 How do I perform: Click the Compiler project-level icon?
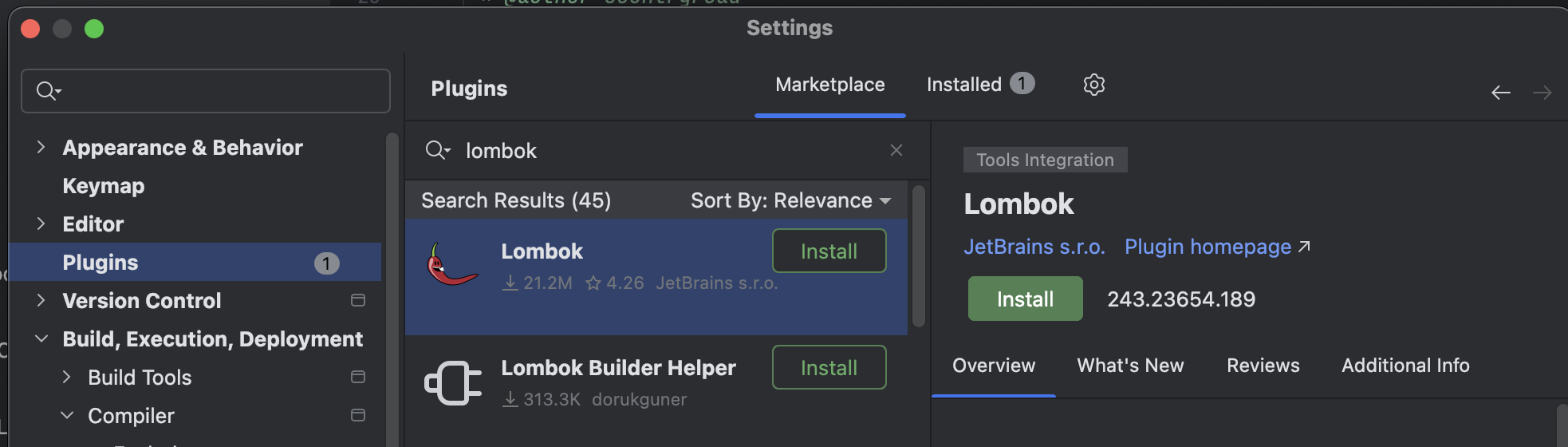coord(358,415)
